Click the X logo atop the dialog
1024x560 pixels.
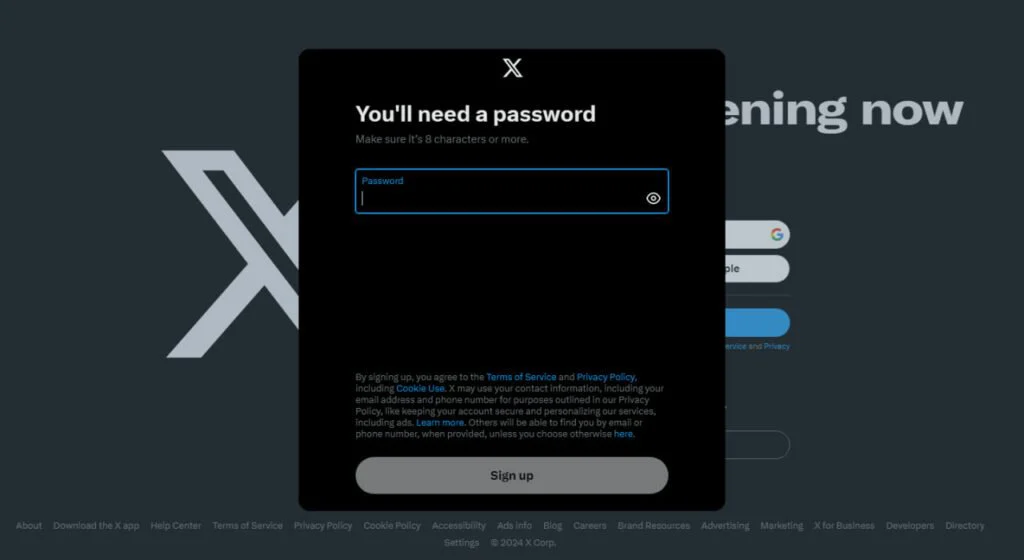click(513, 68)
